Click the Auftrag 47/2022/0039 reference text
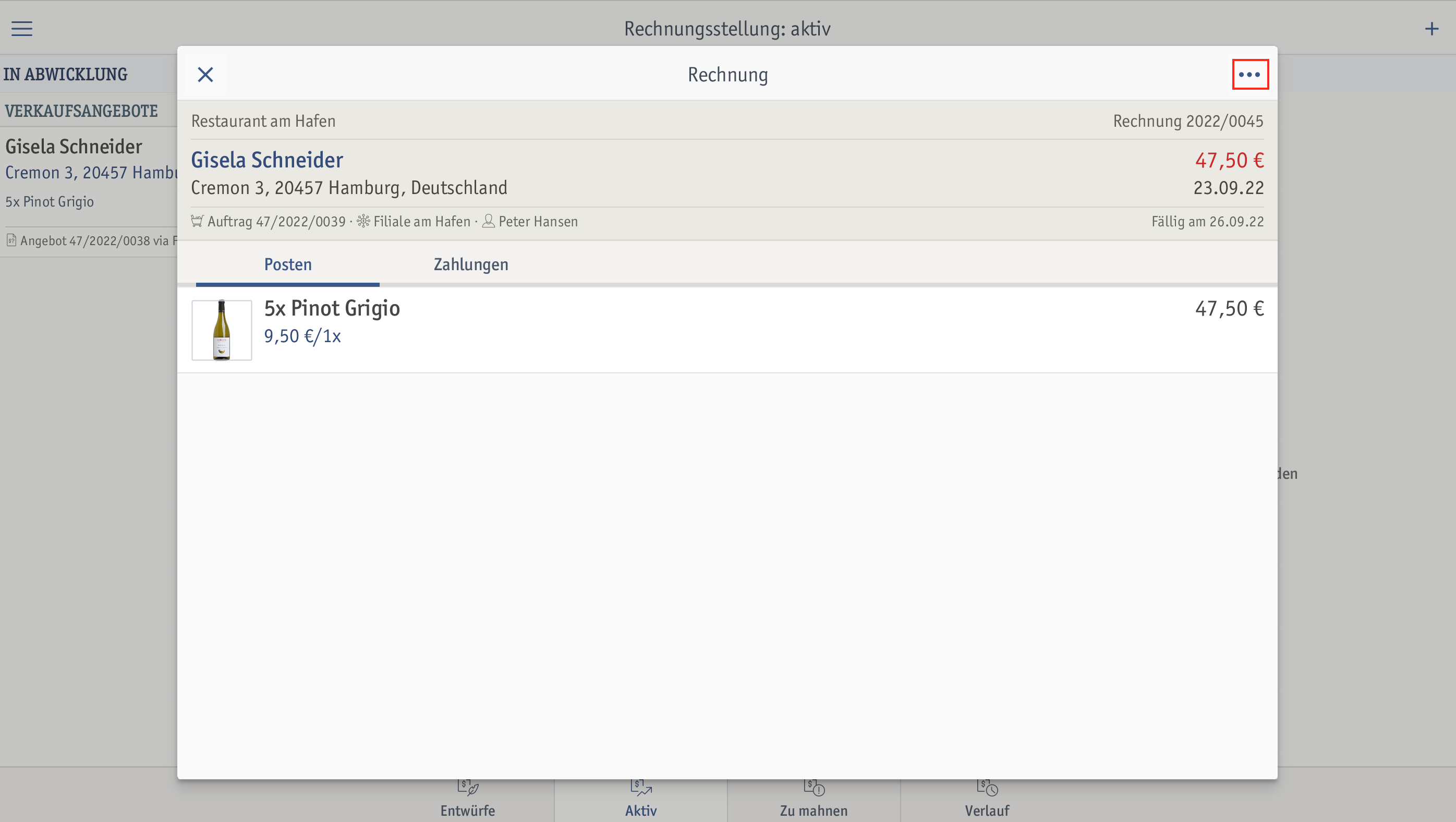The width and height of the screenshot is (1456, 822). click(276, 222)
